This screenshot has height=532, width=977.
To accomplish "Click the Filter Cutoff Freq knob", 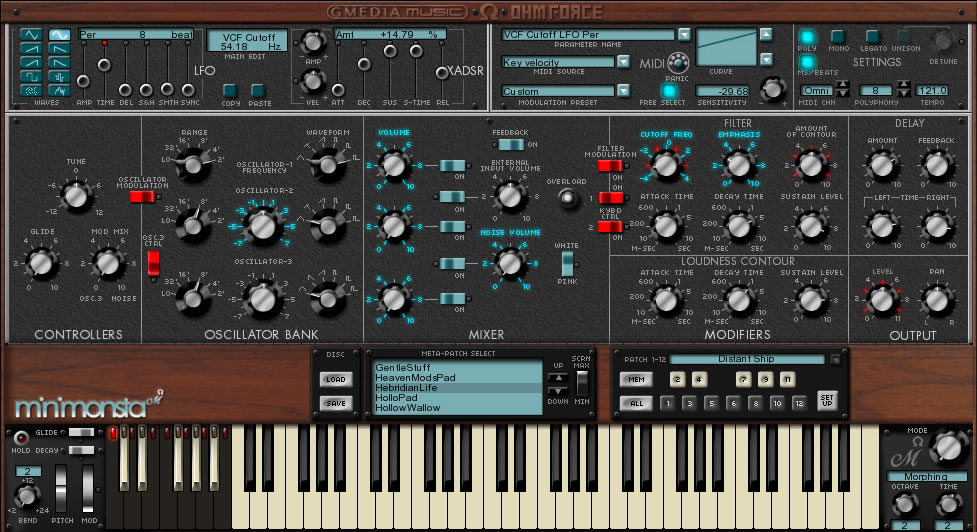I will pyautogui.click(x=665, y=164).
